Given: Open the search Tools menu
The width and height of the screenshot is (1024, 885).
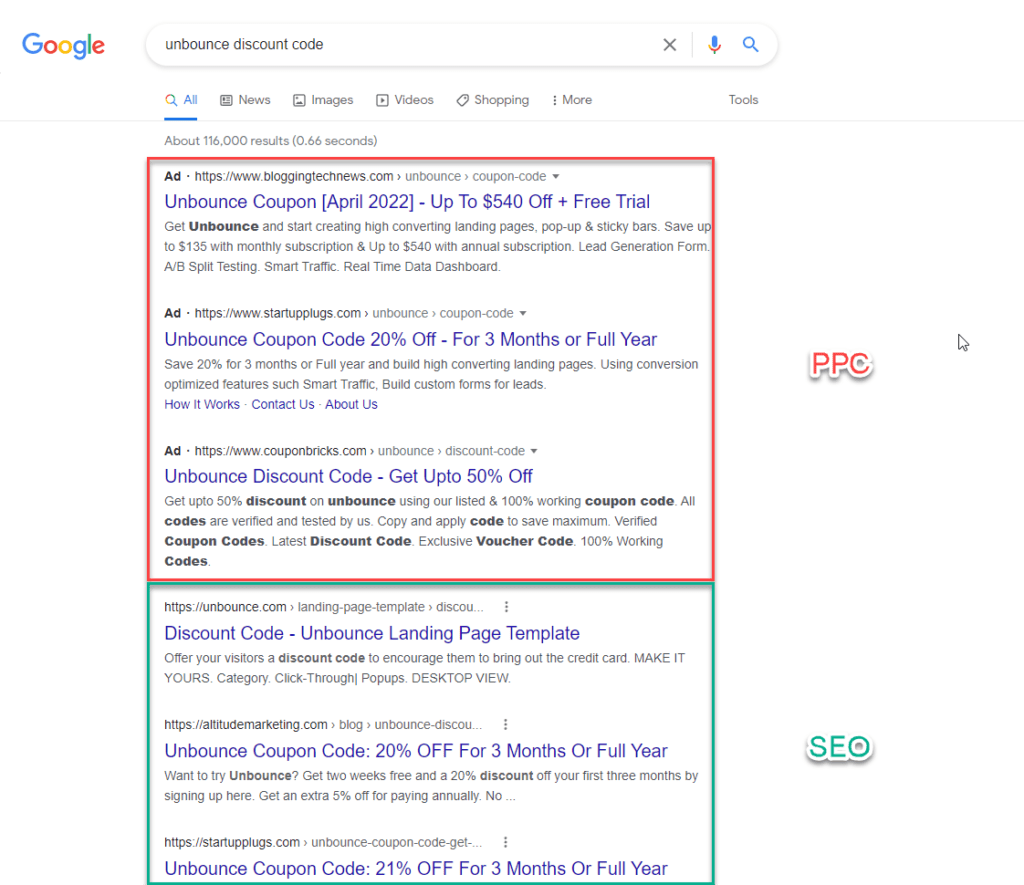Looking at the screenshot, I should (743, 100).
